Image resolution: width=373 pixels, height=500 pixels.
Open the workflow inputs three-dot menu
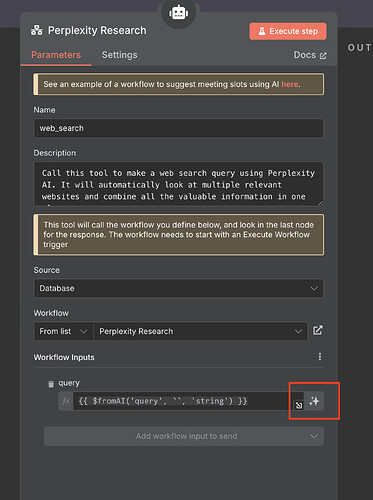tap(320, 357)
